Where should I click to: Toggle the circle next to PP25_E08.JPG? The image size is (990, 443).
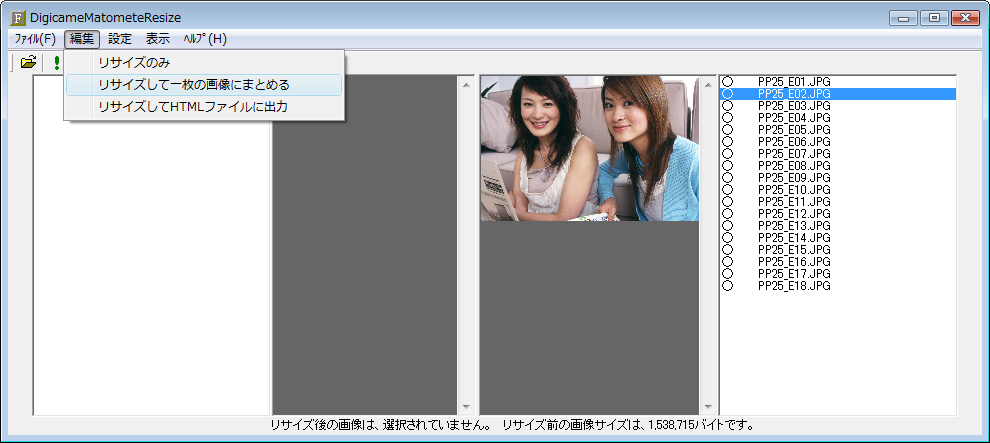click(x=727, y=165)
